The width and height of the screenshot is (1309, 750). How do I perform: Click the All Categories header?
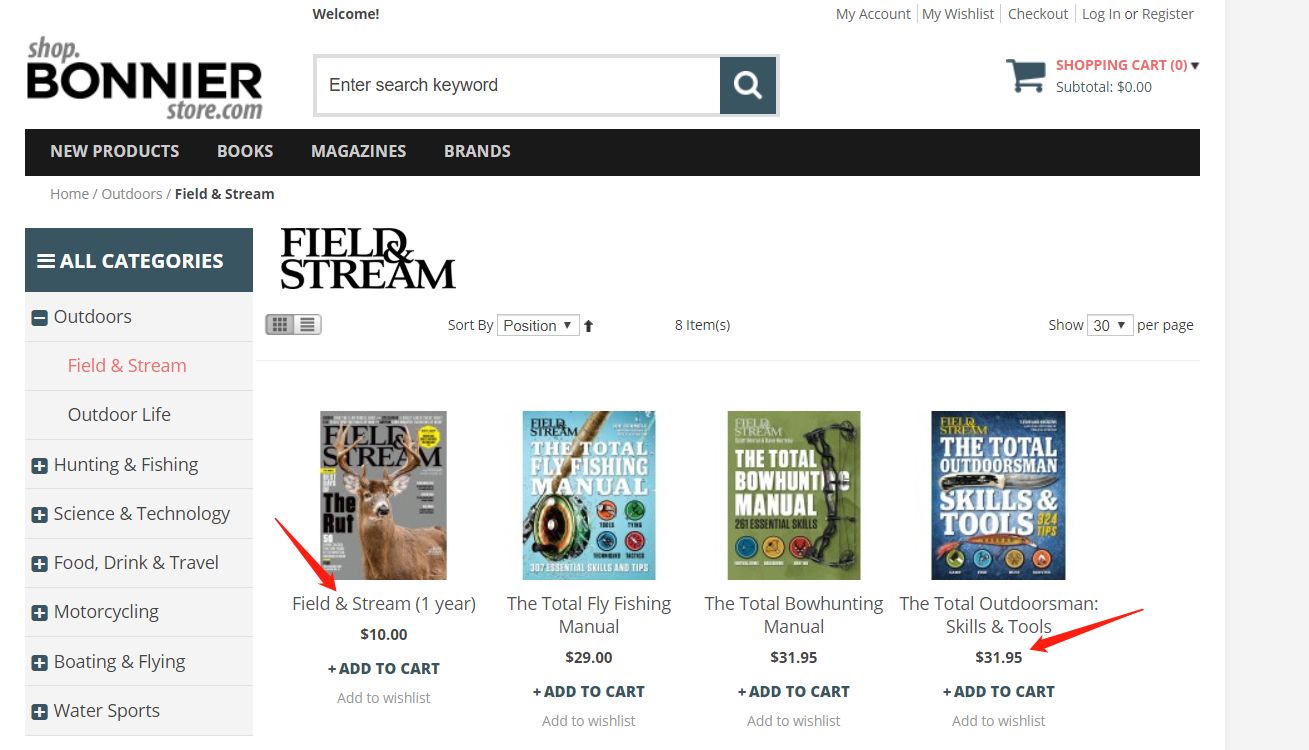[139, 260]
